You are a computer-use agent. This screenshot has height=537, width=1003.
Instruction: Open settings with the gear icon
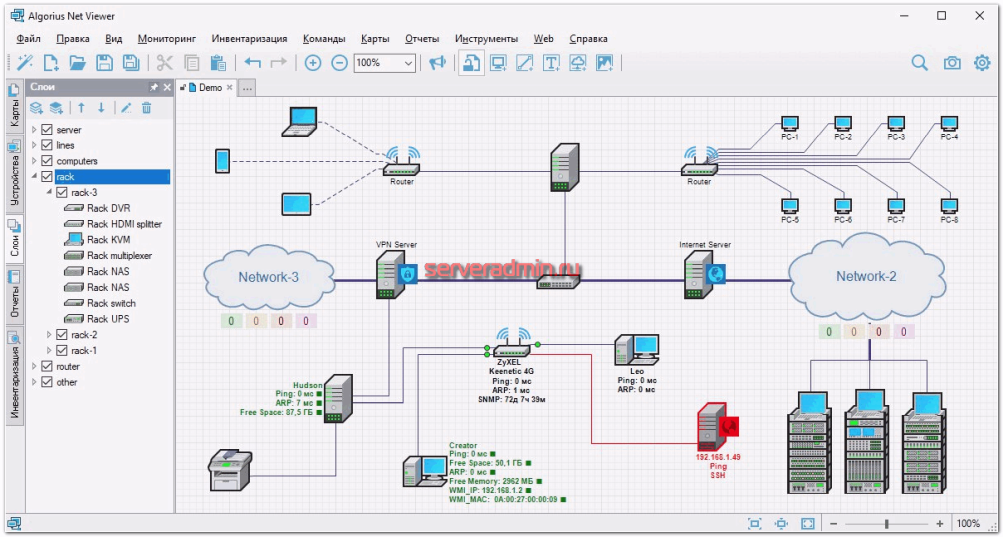(982, 63)
